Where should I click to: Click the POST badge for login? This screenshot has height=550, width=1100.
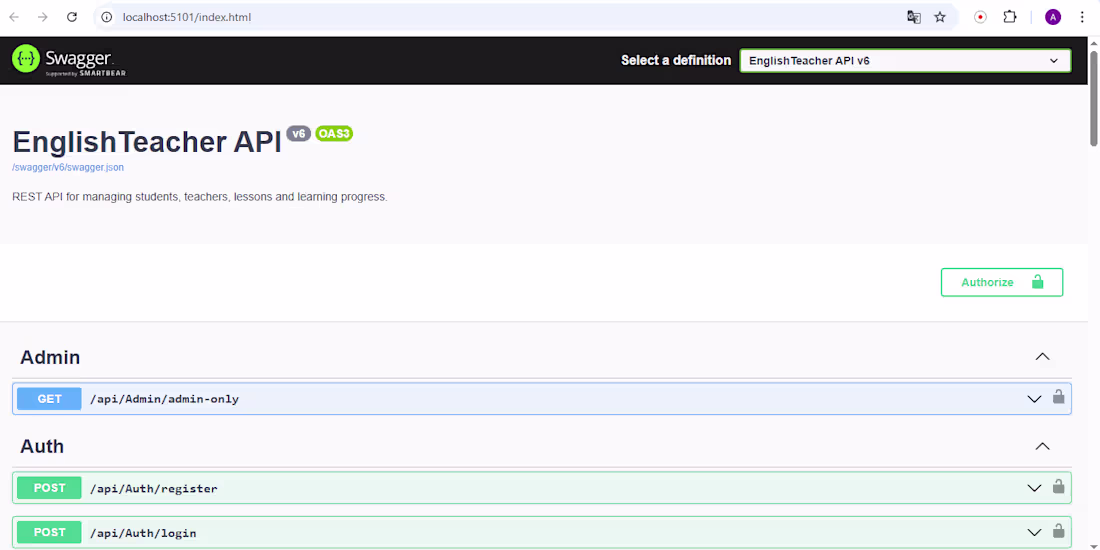(x=49, y=533)
